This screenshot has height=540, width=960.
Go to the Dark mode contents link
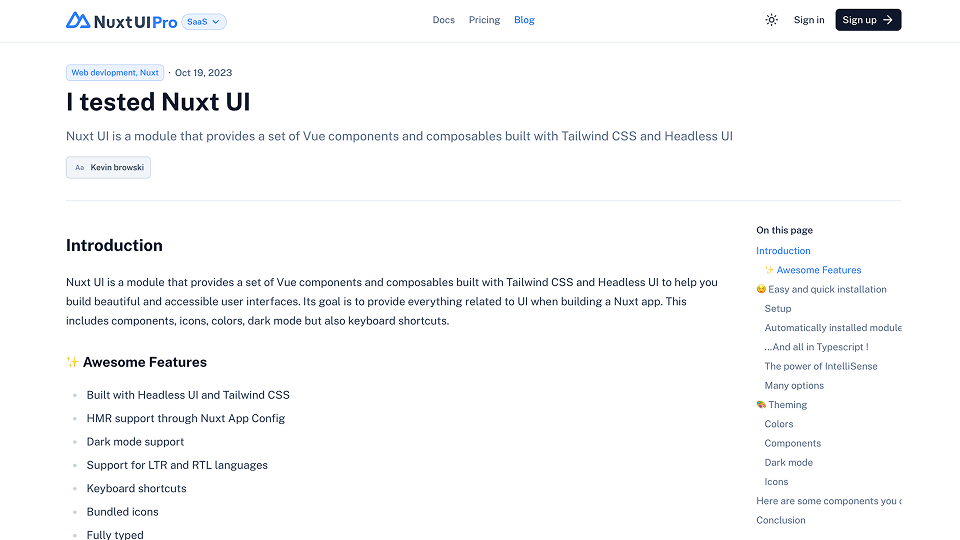[x=789, y=463]
